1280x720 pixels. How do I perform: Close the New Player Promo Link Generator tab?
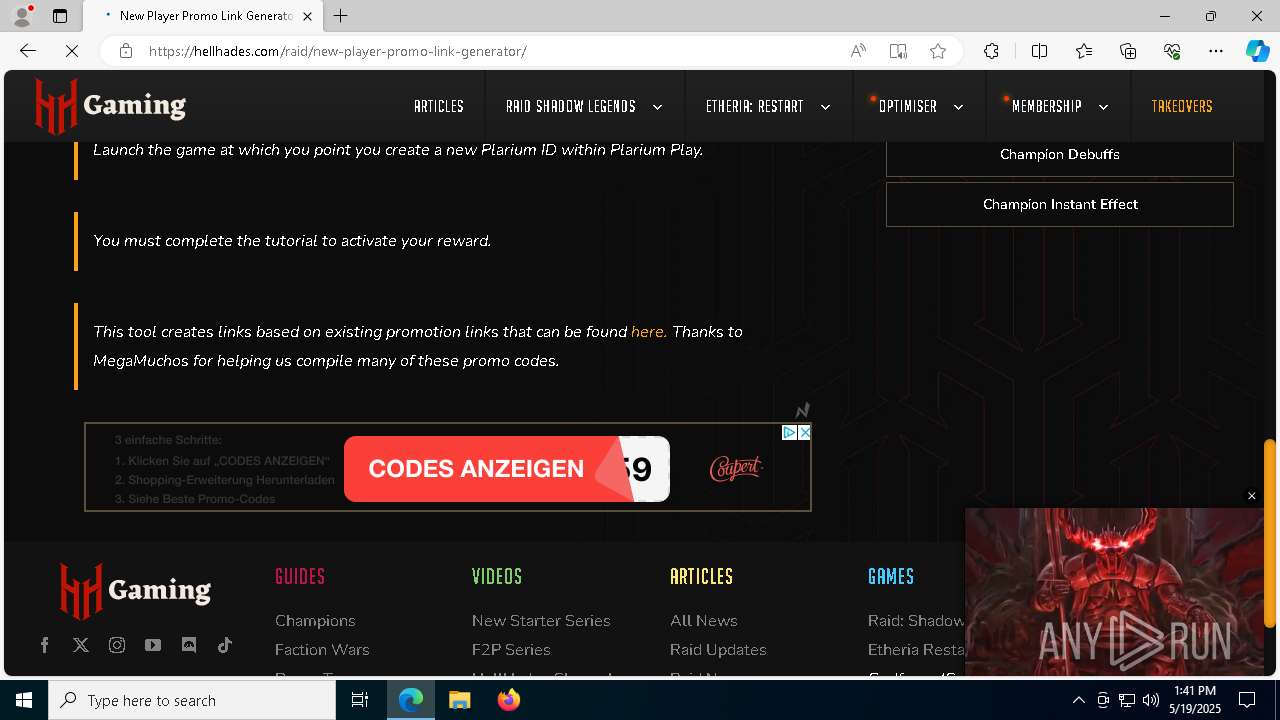coord(308,16)
